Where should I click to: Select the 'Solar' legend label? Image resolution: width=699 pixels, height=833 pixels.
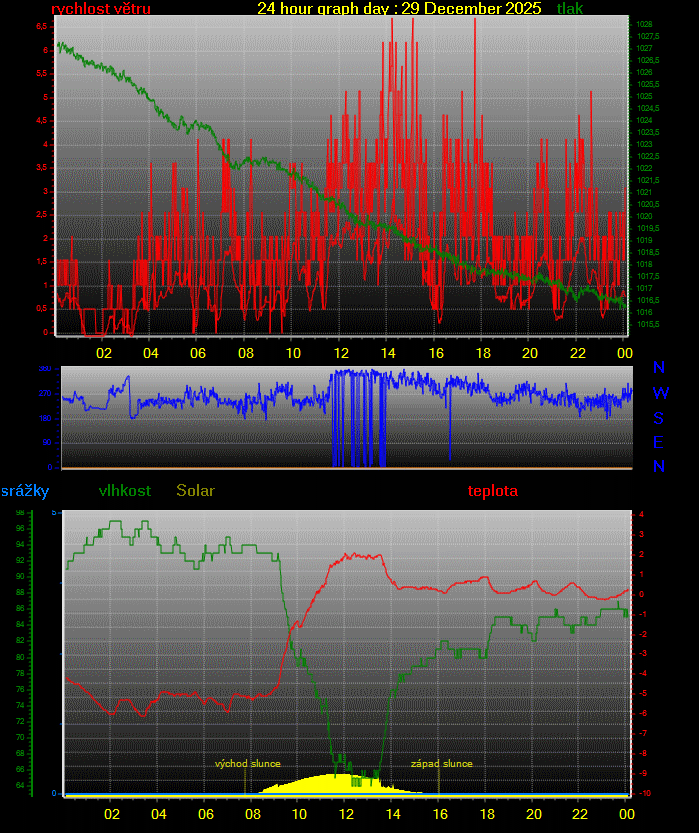pyautogui.click(x=195, y=491)
